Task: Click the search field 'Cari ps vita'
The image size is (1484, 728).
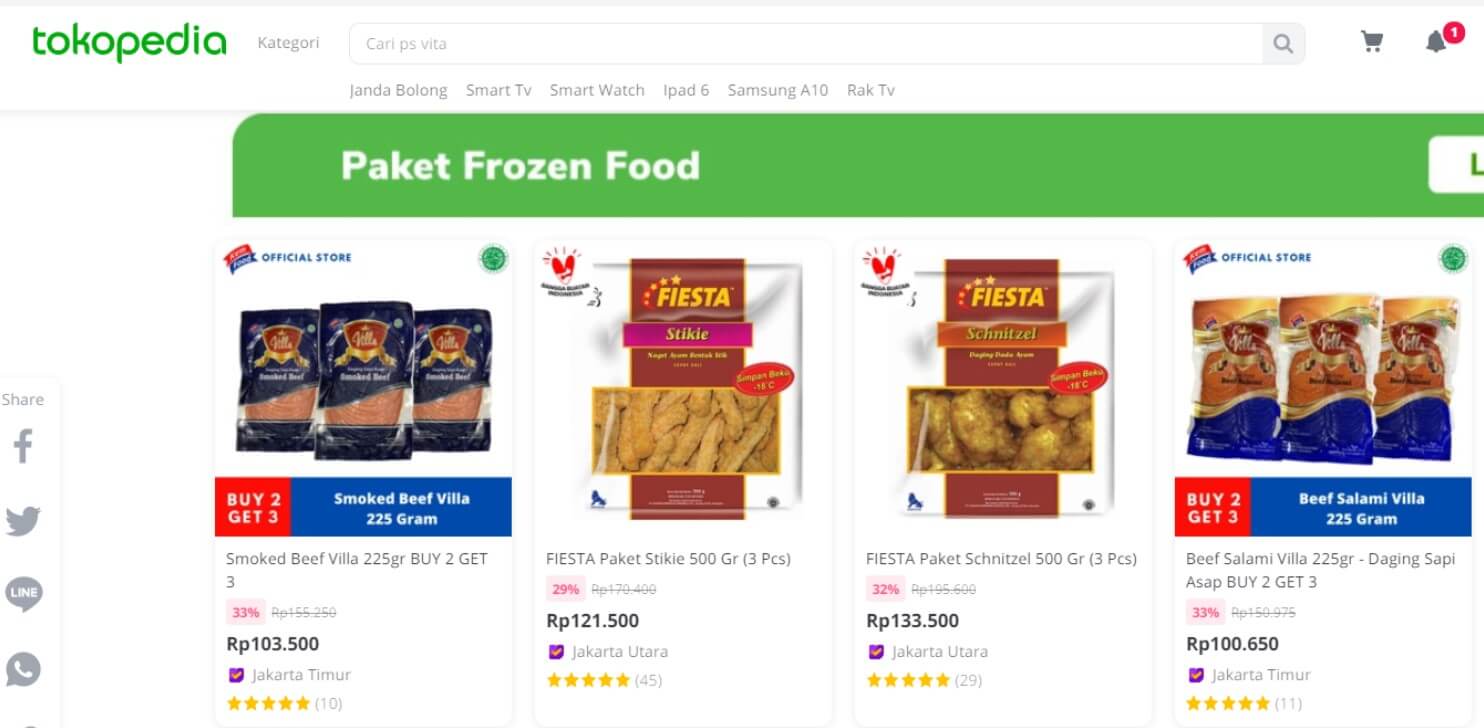Action: (x=806, y=44)
